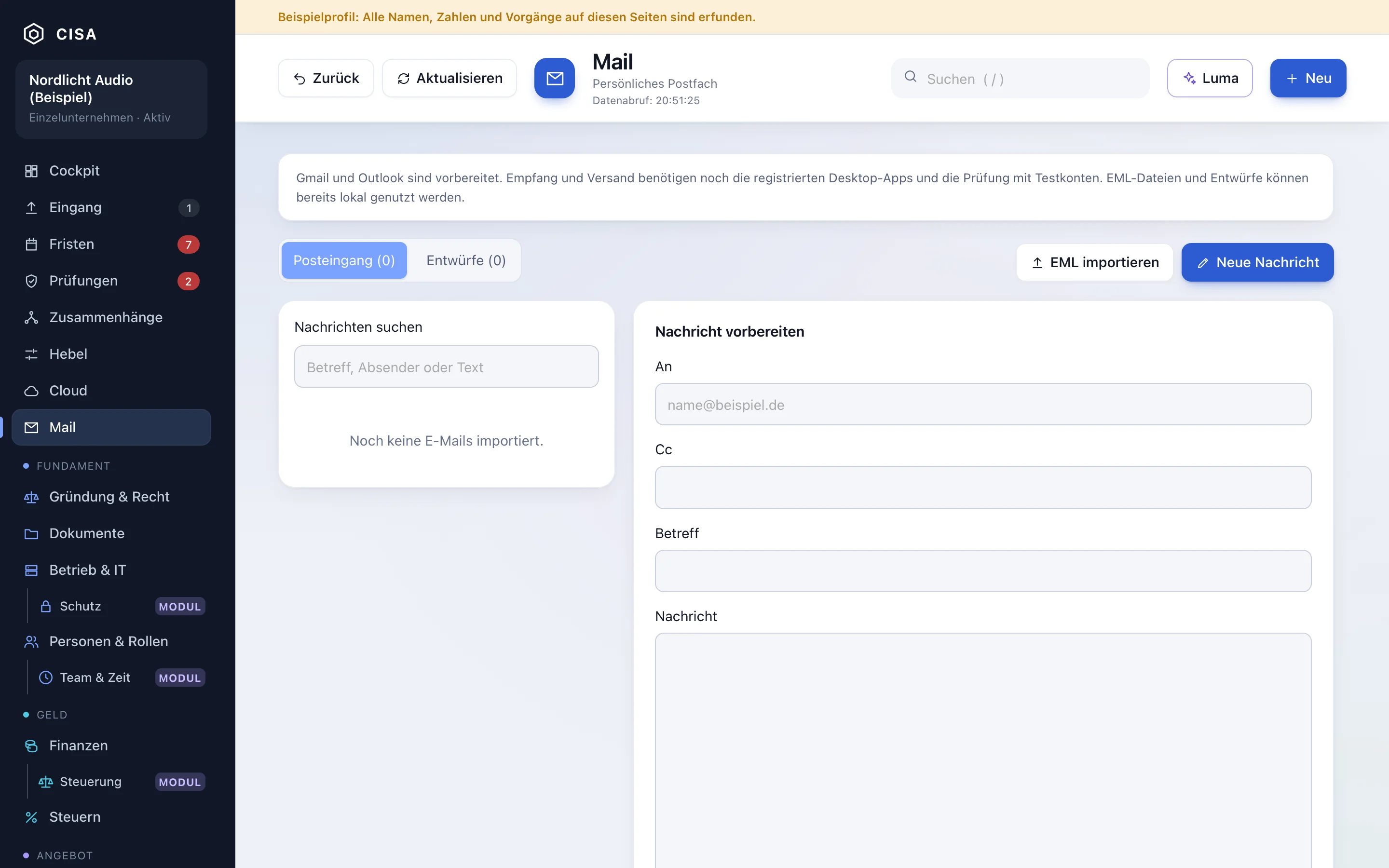1389x868 pixels.
Task: Click the Prüfungen badge showing 2
Action: [x=188, y=281]
